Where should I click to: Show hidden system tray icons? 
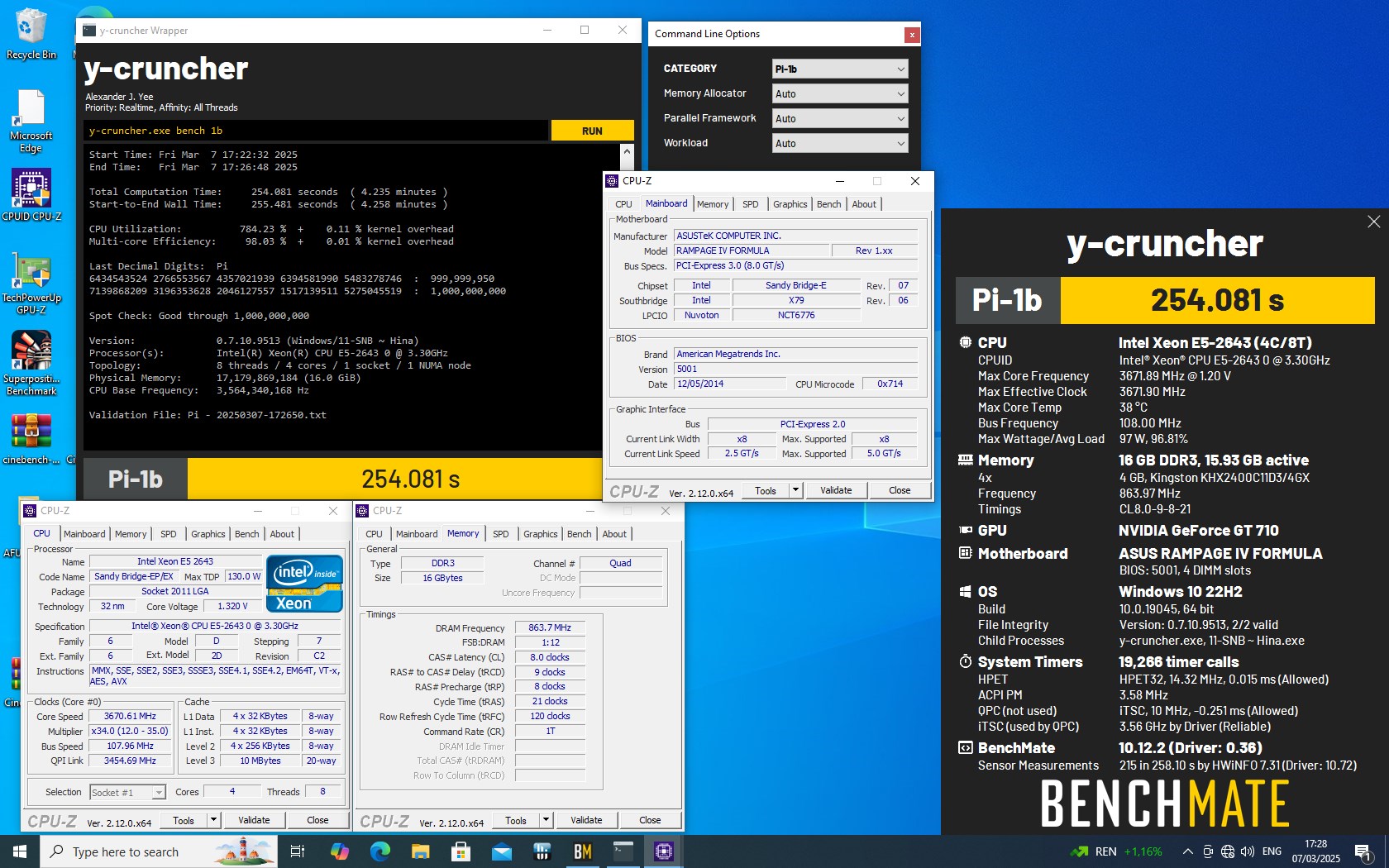pyautogui.click(x=1187, y=851)
